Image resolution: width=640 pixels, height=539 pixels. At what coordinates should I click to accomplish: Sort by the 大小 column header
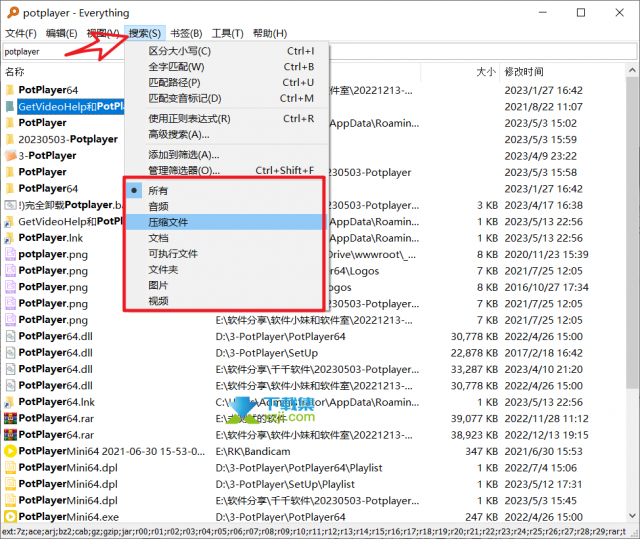pyautogui.click(x=486, y=72)
